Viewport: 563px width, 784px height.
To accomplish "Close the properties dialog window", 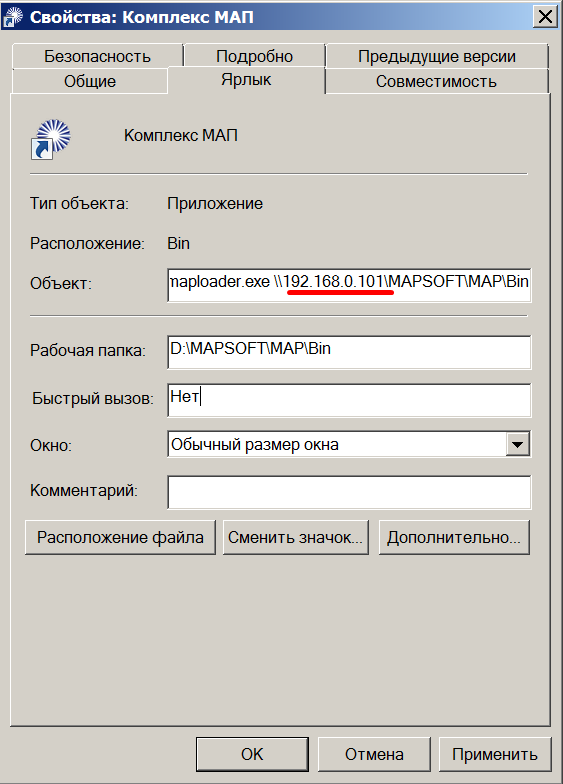I will tap(545, 16).
